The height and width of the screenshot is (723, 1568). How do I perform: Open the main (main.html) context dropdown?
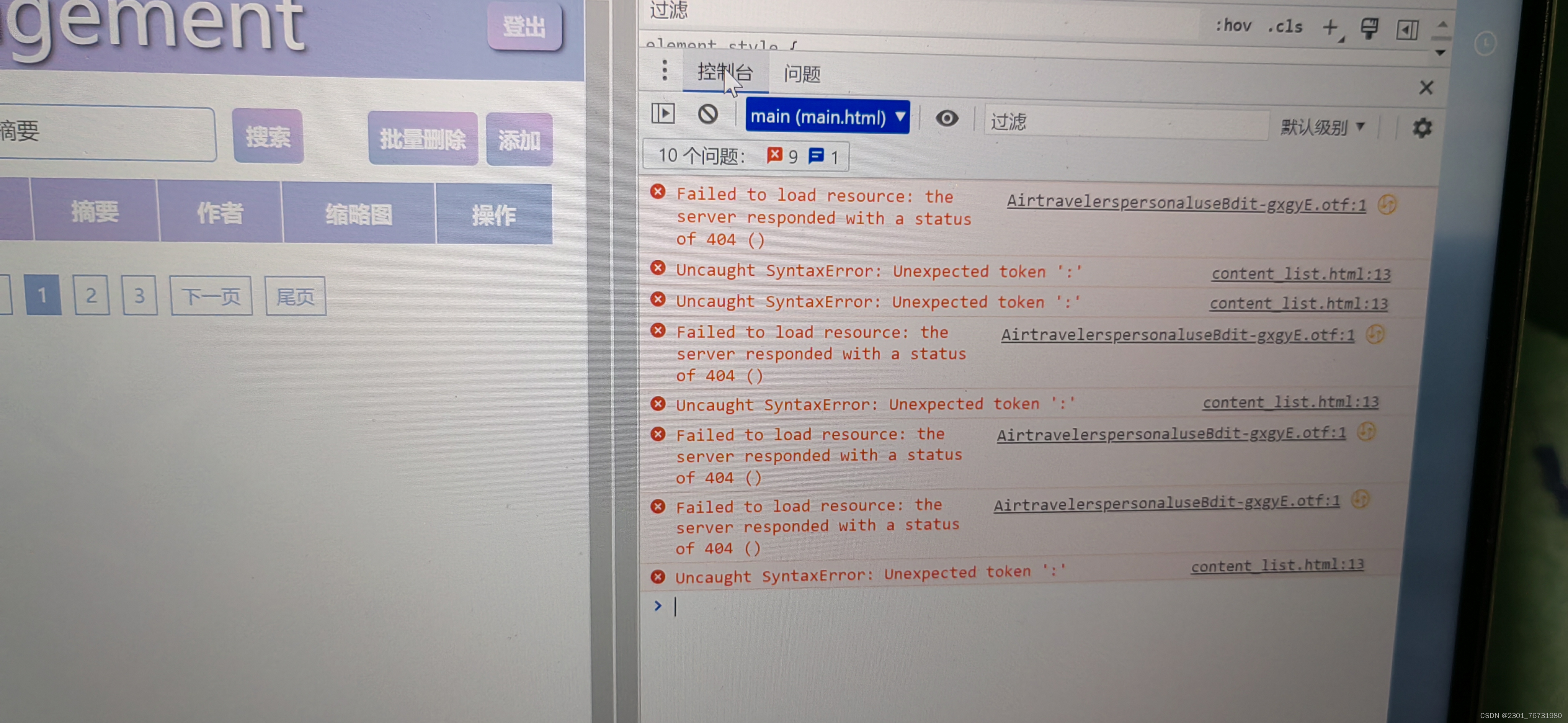[827, 116]
